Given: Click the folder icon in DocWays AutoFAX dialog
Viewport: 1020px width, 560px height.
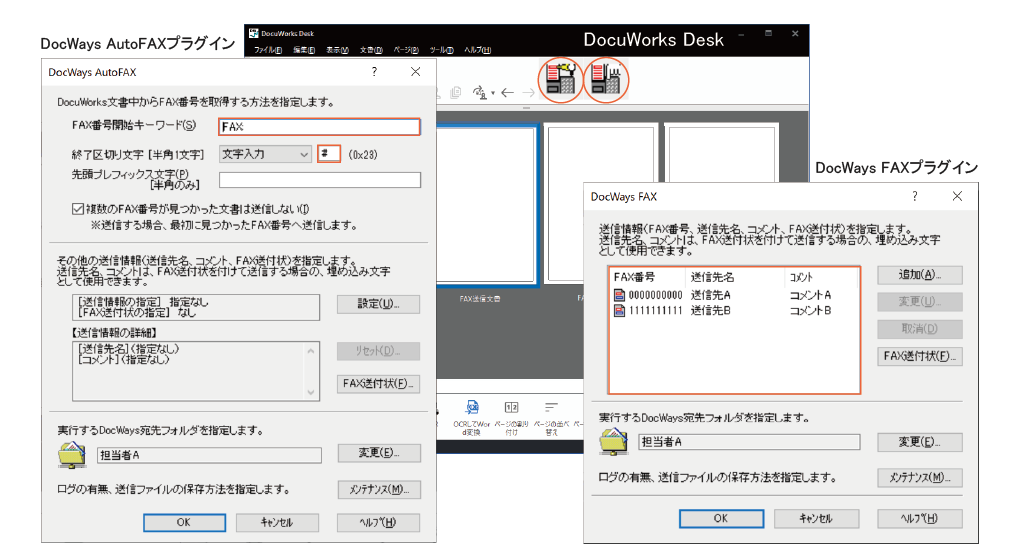Looking at the screenshot, I should click(x=72, y=455).
